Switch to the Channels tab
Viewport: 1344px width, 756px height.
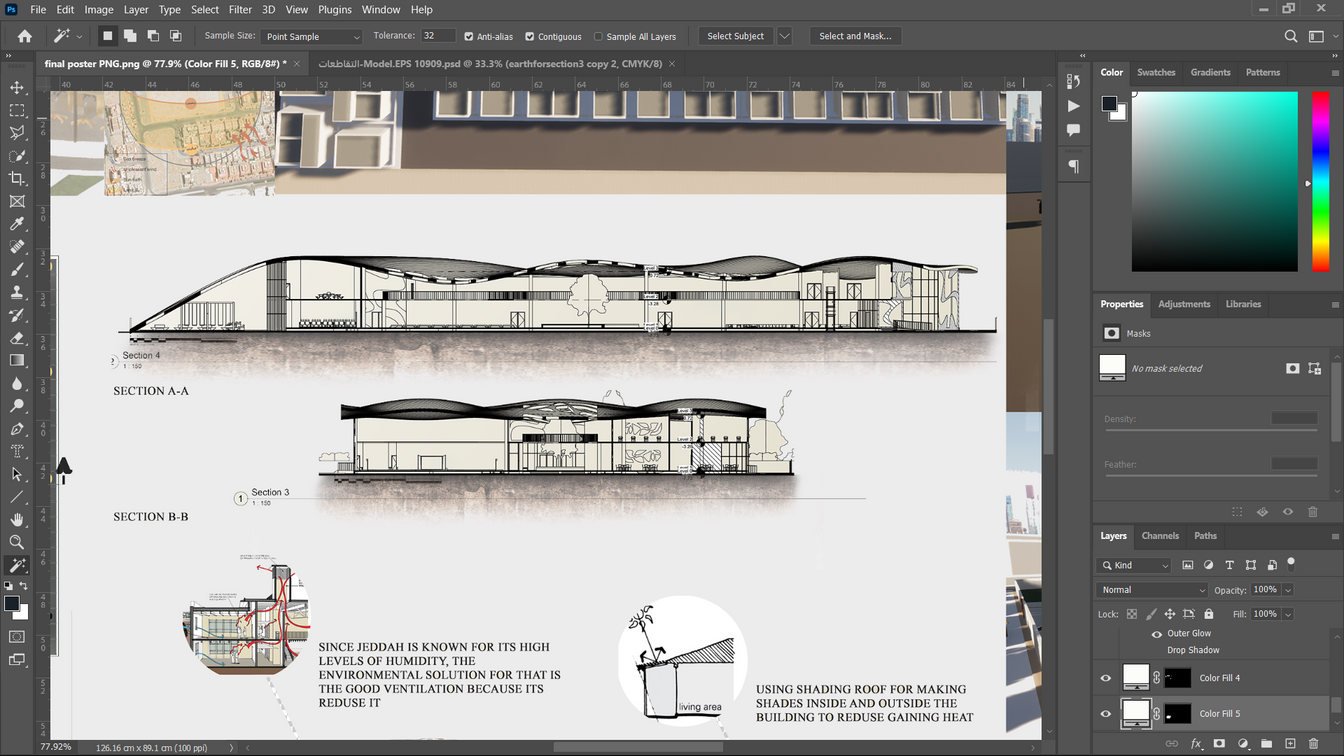pos(1160,536)
